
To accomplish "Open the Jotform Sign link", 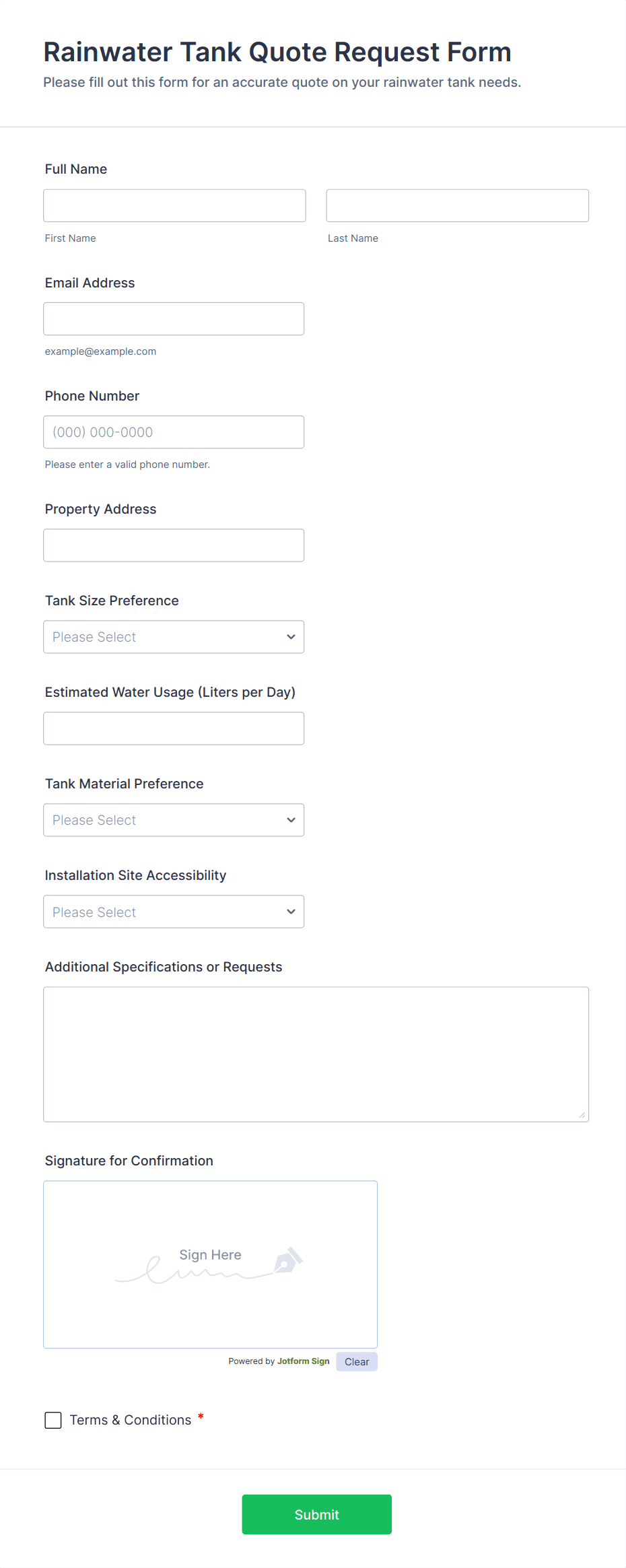I will [303, 1361].
